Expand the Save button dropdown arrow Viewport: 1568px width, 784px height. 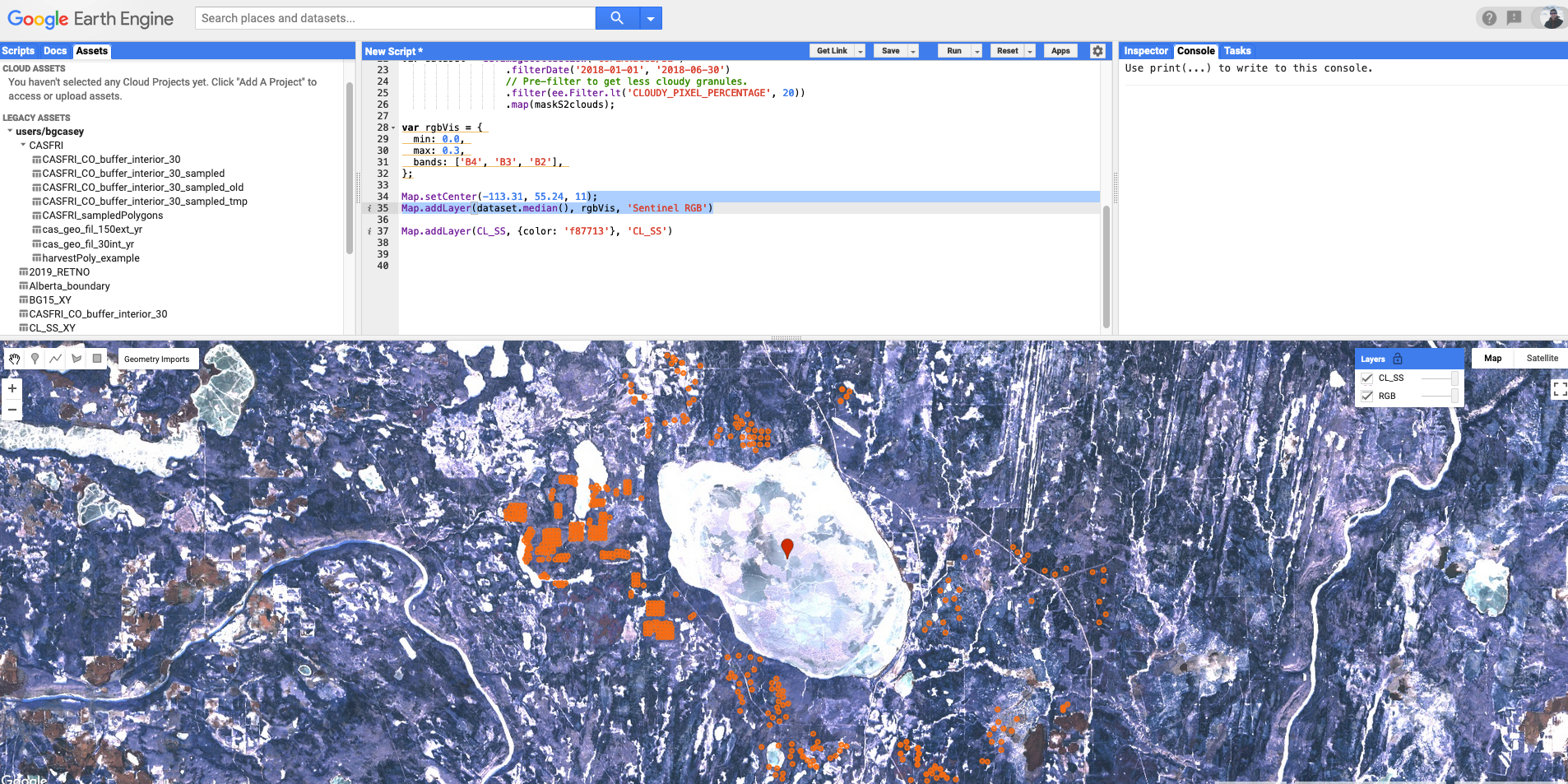(x=913, y=51)
